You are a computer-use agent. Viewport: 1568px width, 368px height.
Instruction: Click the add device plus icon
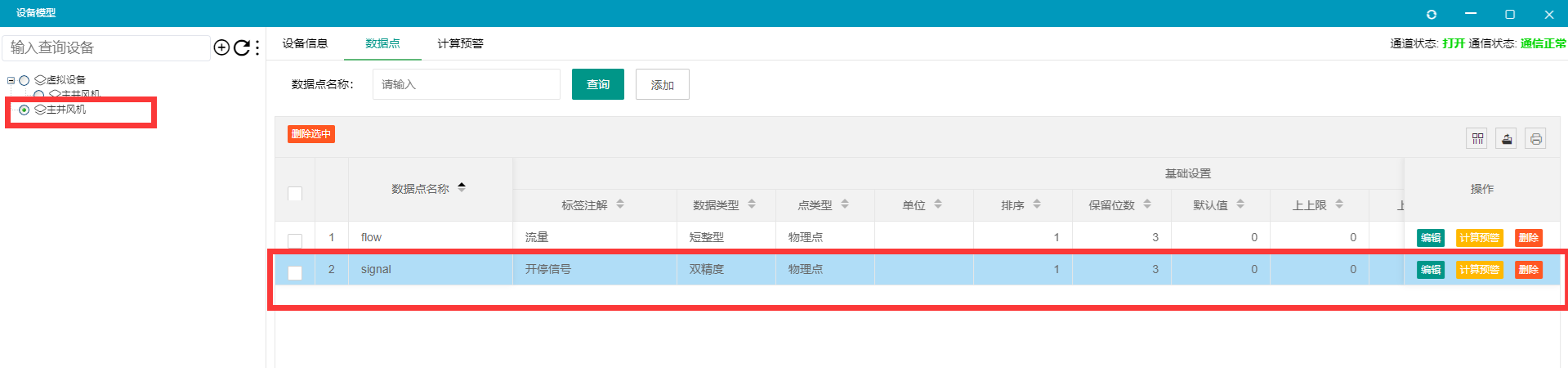point(221,47)
